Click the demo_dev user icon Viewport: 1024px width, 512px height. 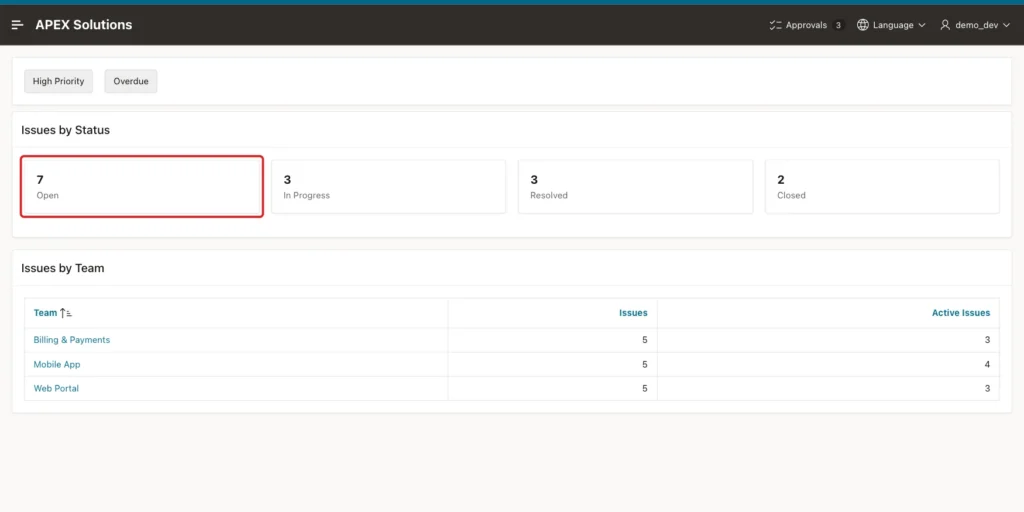945,25
